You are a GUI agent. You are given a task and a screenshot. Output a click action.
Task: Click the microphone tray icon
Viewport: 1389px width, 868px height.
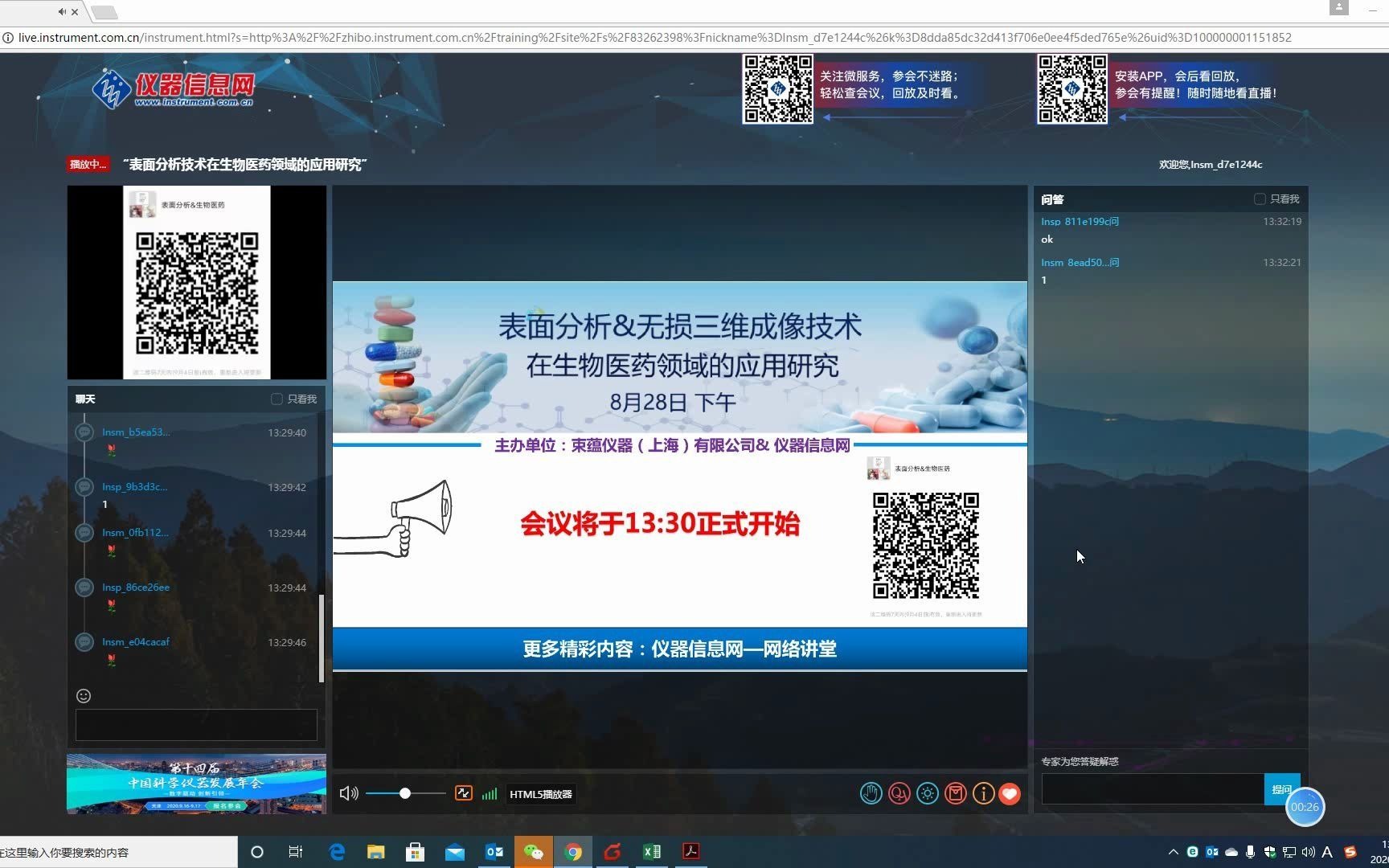1251,852
